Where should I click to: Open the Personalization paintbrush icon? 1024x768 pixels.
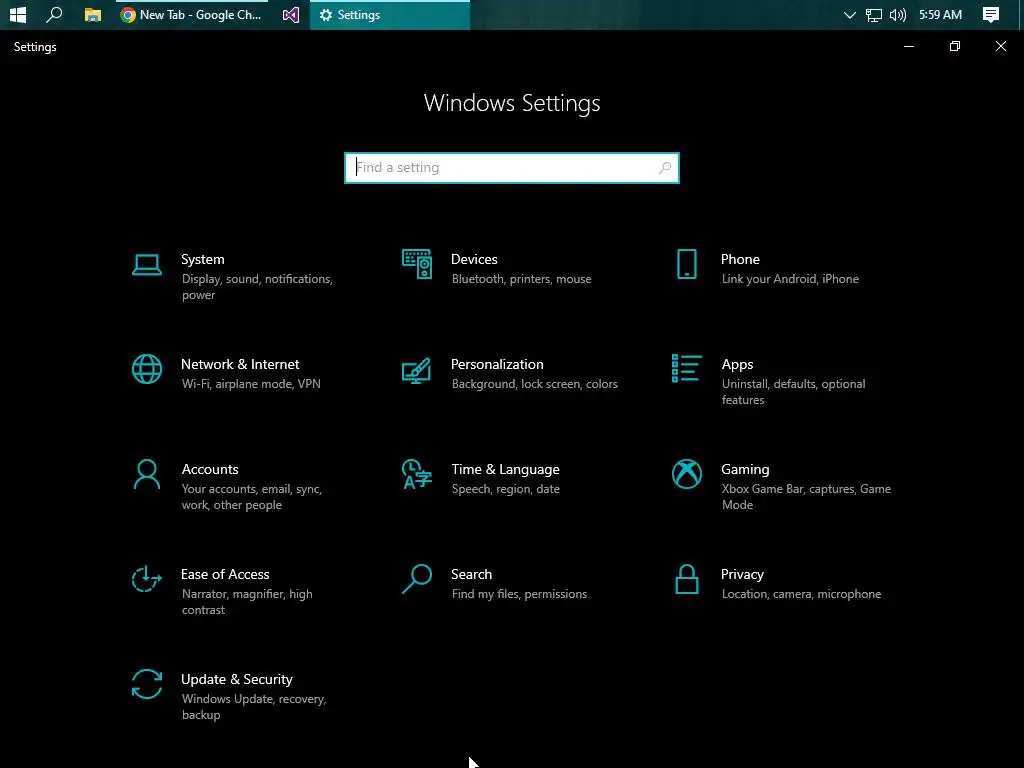tap(417, 370)
